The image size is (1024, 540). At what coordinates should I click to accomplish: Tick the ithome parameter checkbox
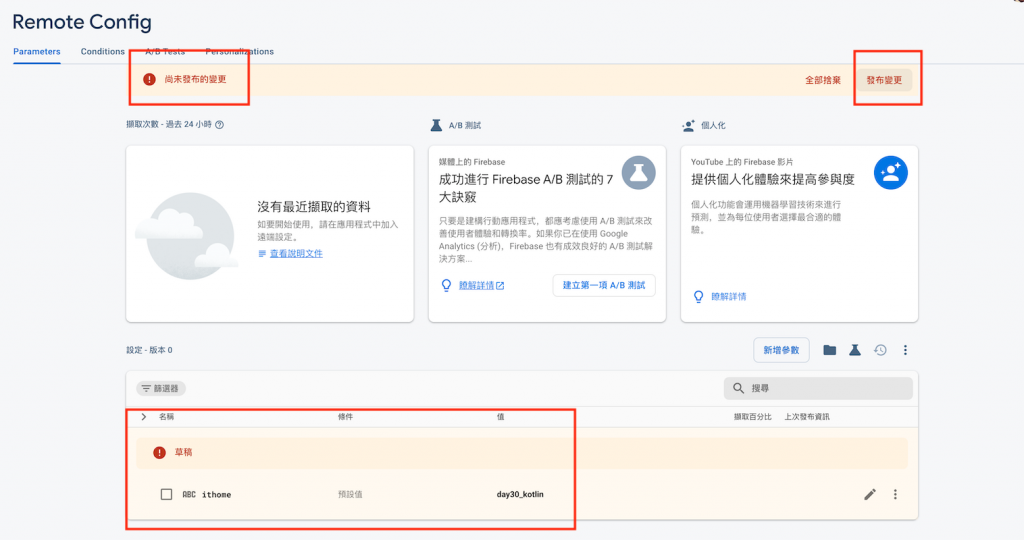167,494
